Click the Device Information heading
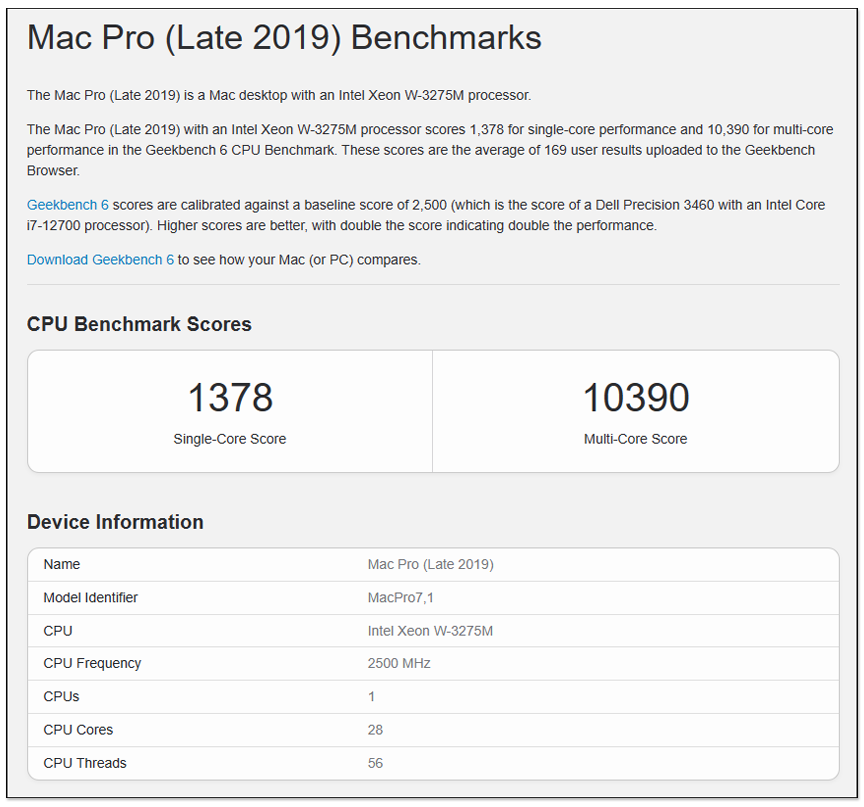Viewport: 864px width, 807px height. click(115, 522)
